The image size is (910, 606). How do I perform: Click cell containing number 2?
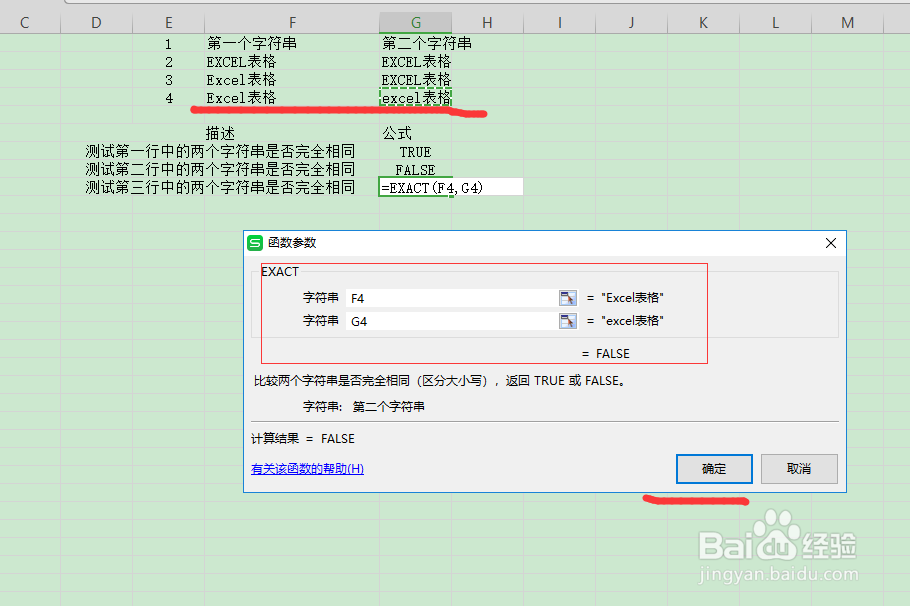point(168,62)
